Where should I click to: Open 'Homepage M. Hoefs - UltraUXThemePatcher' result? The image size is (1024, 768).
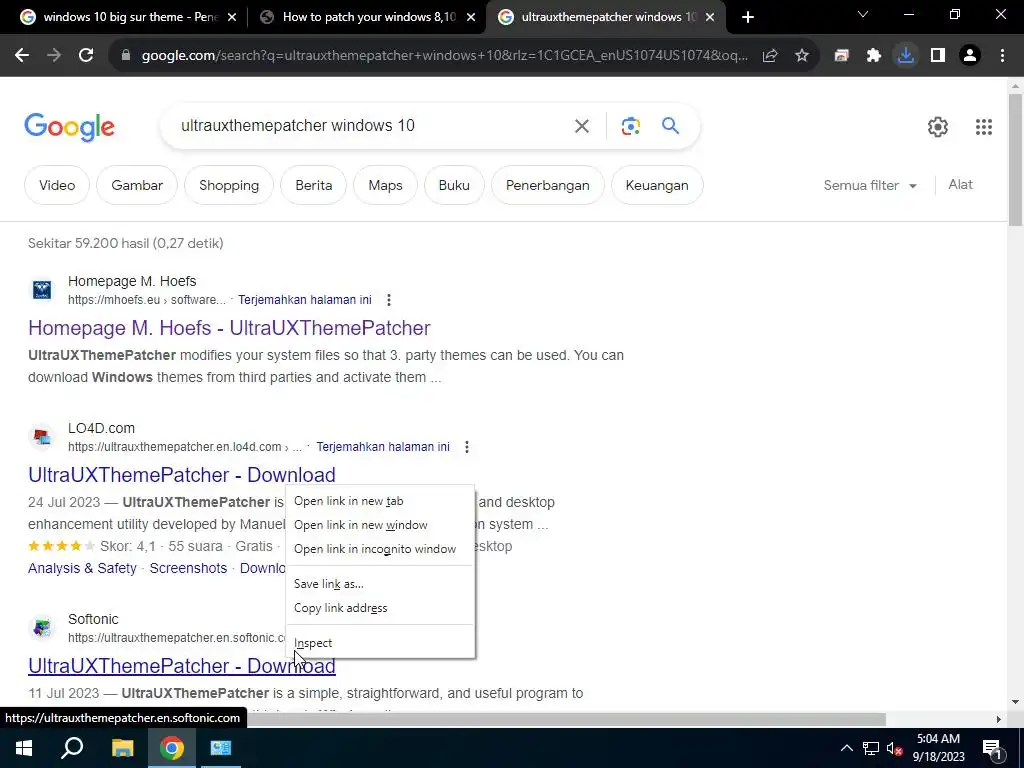point(229,328)
